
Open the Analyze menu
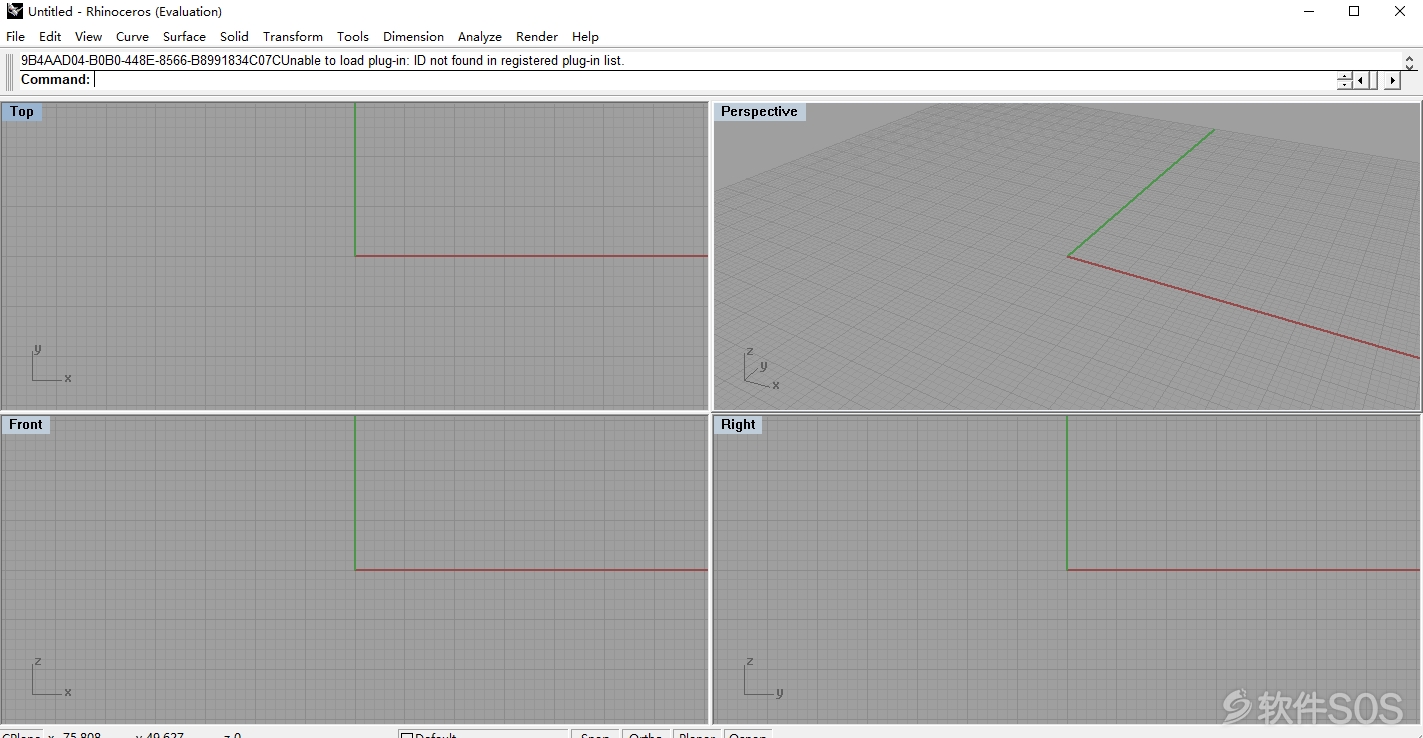(480, 36)
